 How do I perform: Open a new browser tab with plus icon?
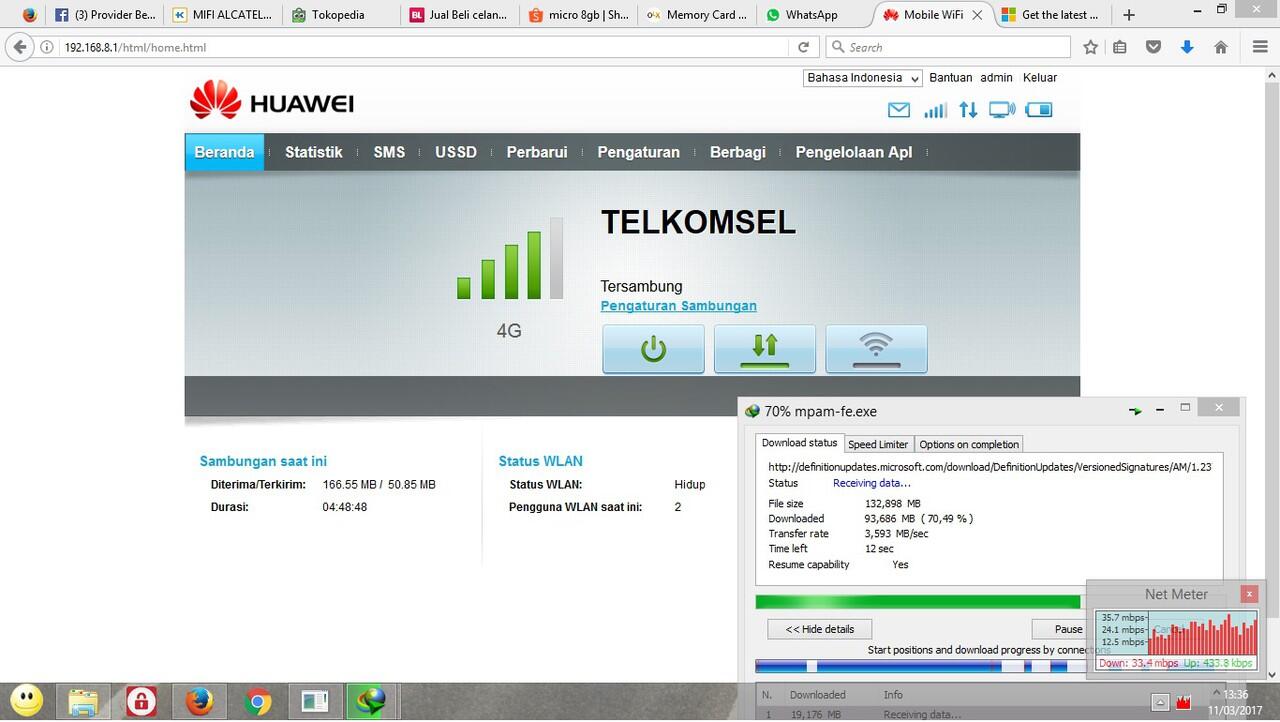pos(1129,15)
